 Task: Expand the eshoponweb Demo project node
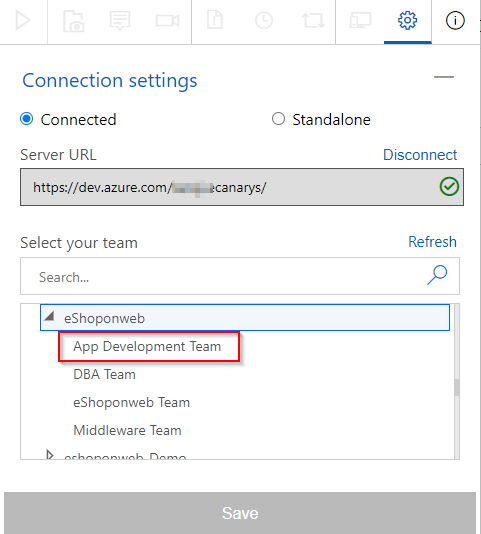pyautogui.click(x=50, y=455)
